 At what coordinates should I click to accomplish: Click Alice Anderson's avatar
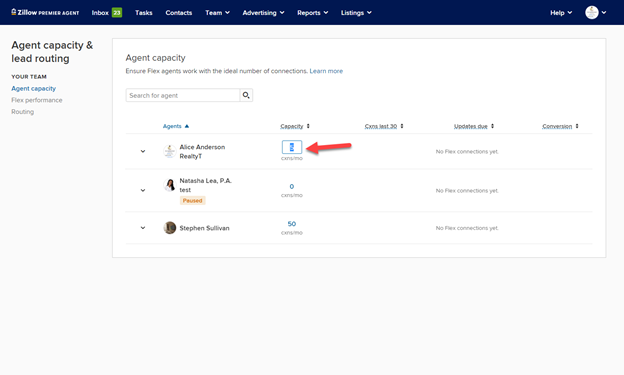170,151
